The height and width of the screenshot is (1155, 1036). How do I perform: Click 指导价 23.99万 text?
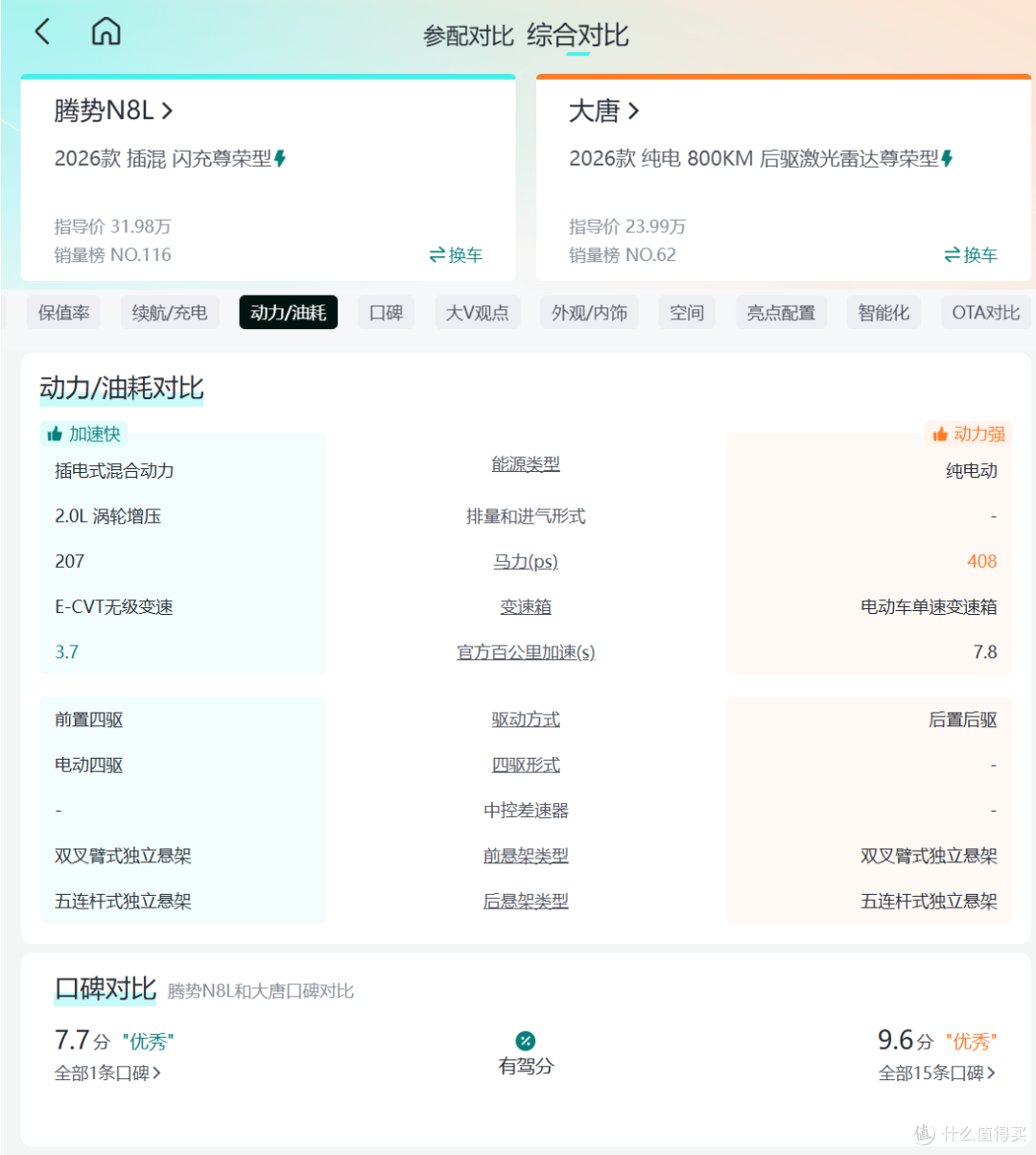tap(627, 226)
